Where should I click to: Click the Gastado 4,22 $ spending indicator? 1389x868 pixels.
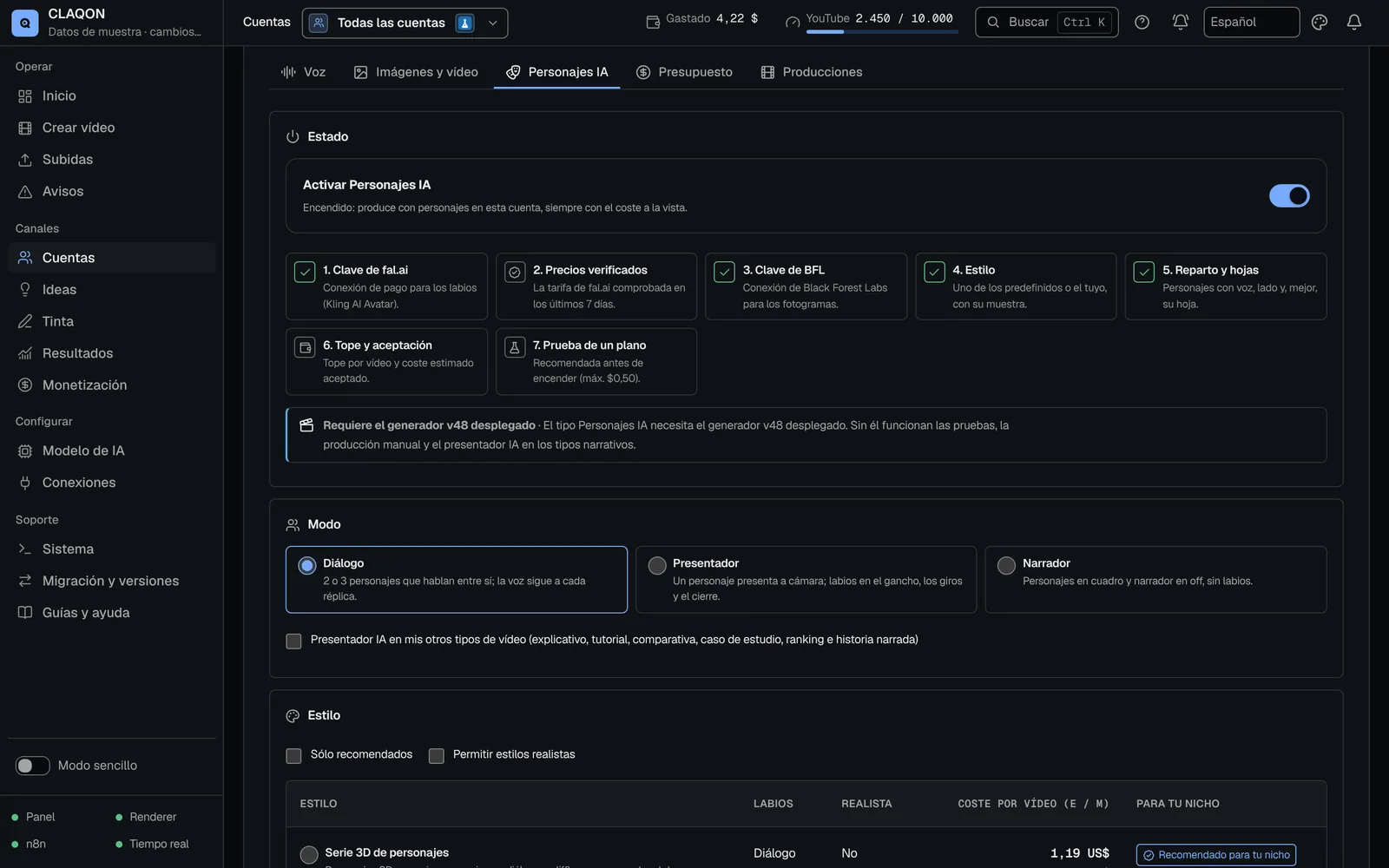point(702,19)
